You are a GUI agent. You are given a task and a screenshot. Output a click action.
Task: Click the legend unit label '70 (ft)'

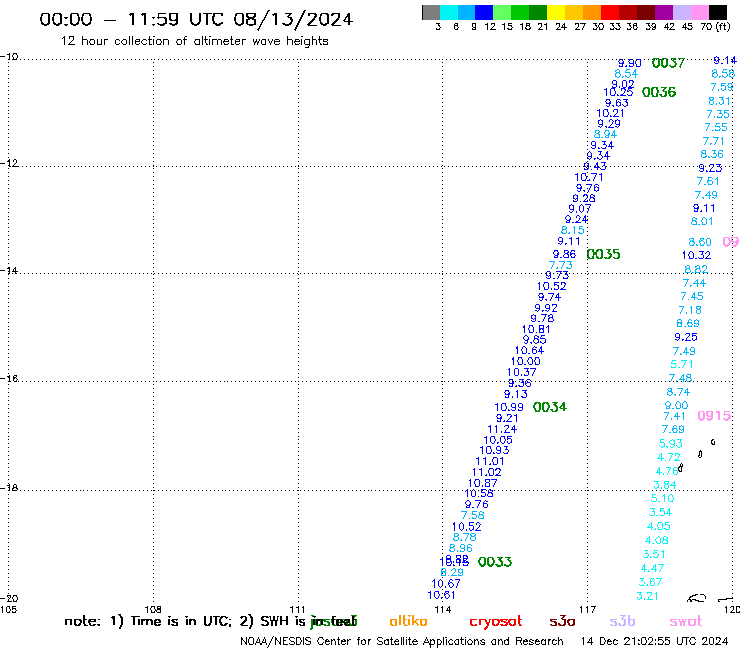[x=715, y=26]
